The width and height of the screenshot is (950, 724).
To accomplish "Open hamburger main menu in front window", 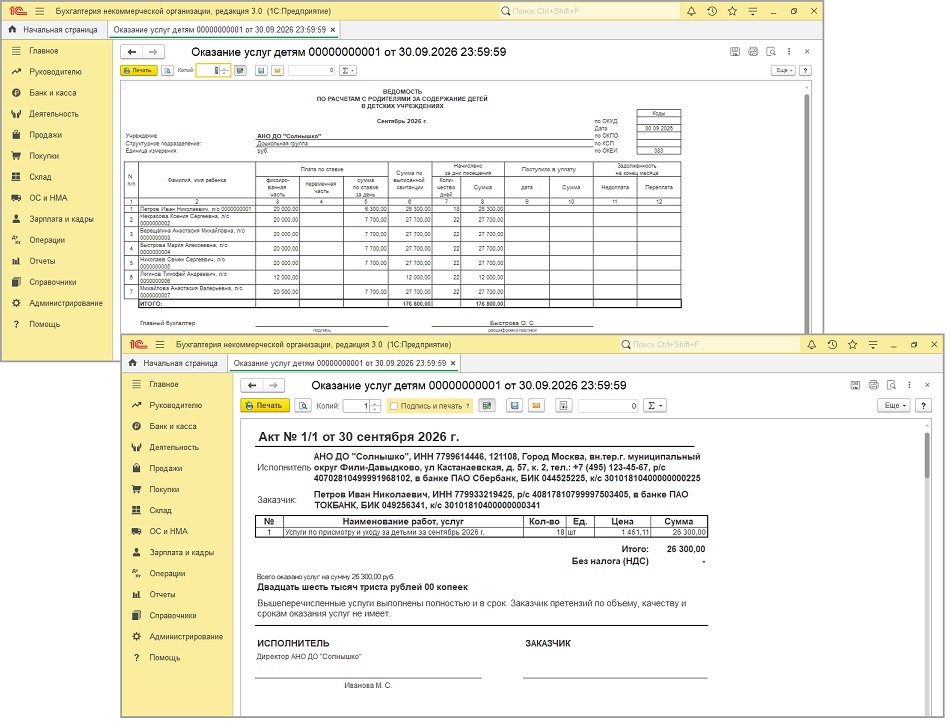I will pos(160,344).
